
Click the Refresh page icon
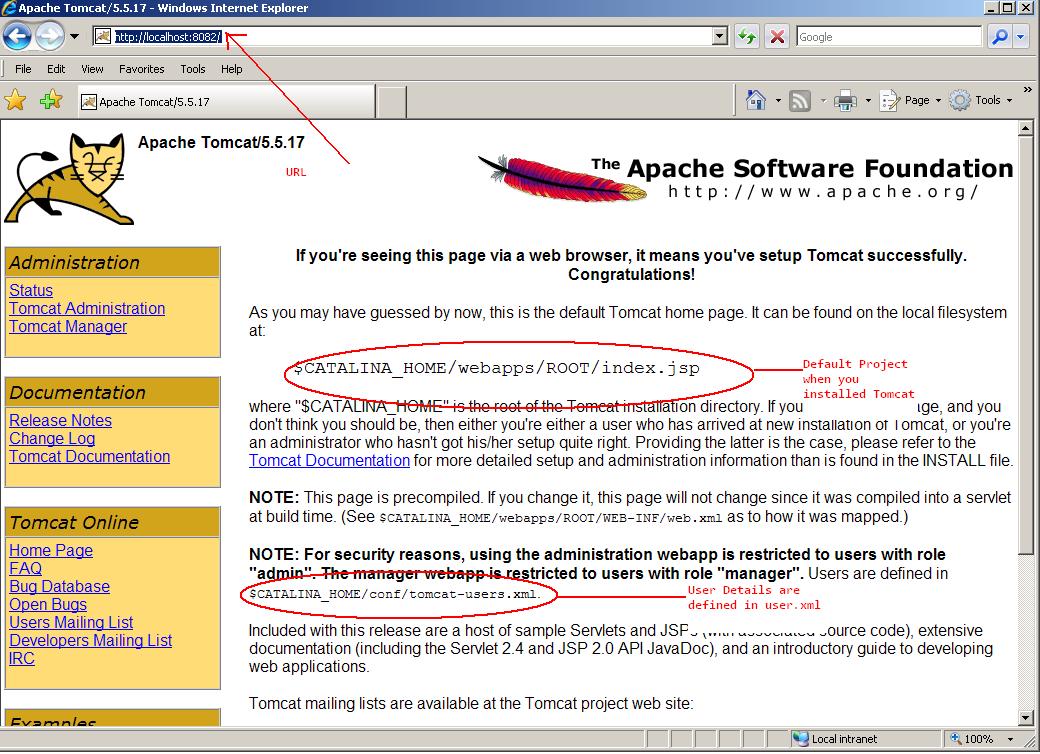click(747, 36)
